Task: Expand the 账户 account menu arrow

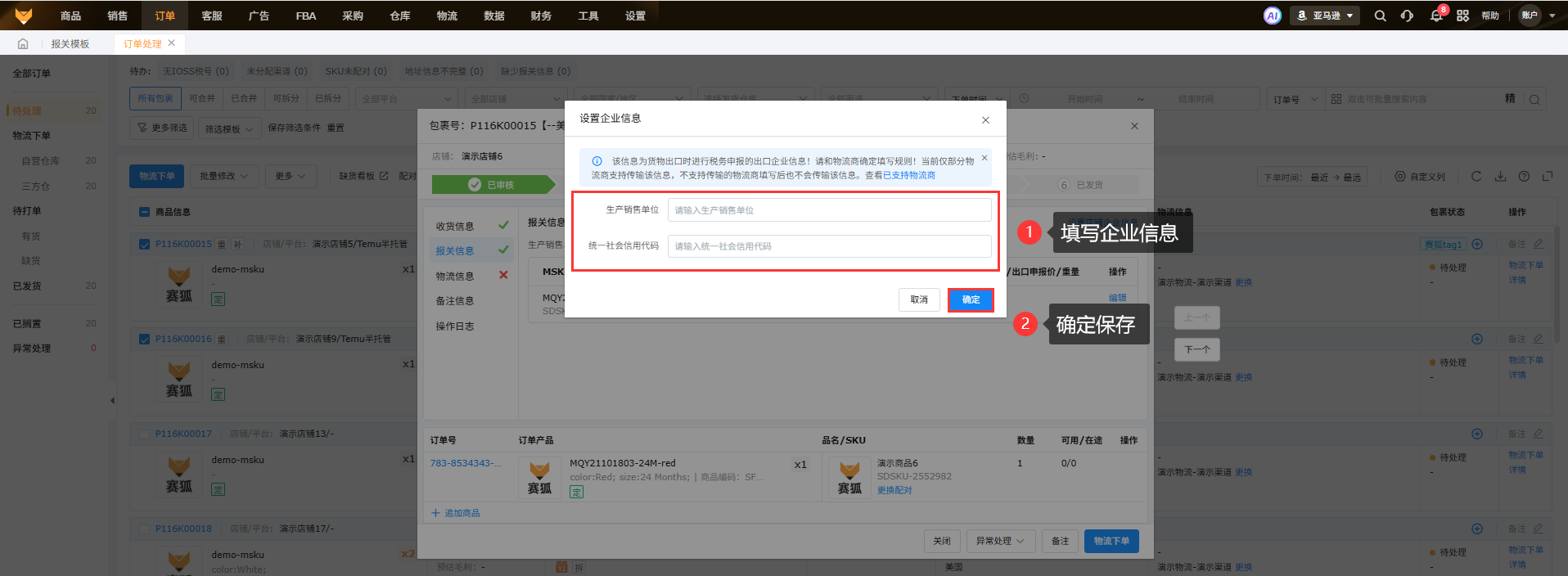Action: 1552,16
